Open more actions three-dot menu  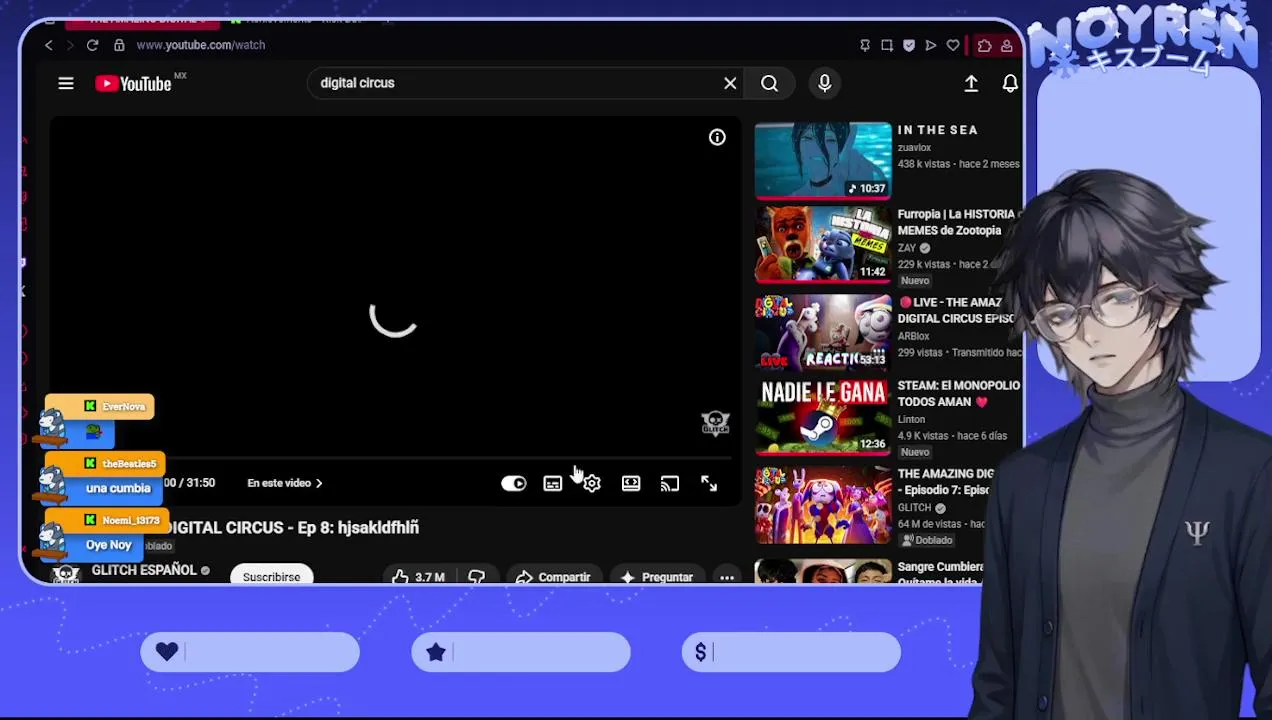tap(727, 577)
